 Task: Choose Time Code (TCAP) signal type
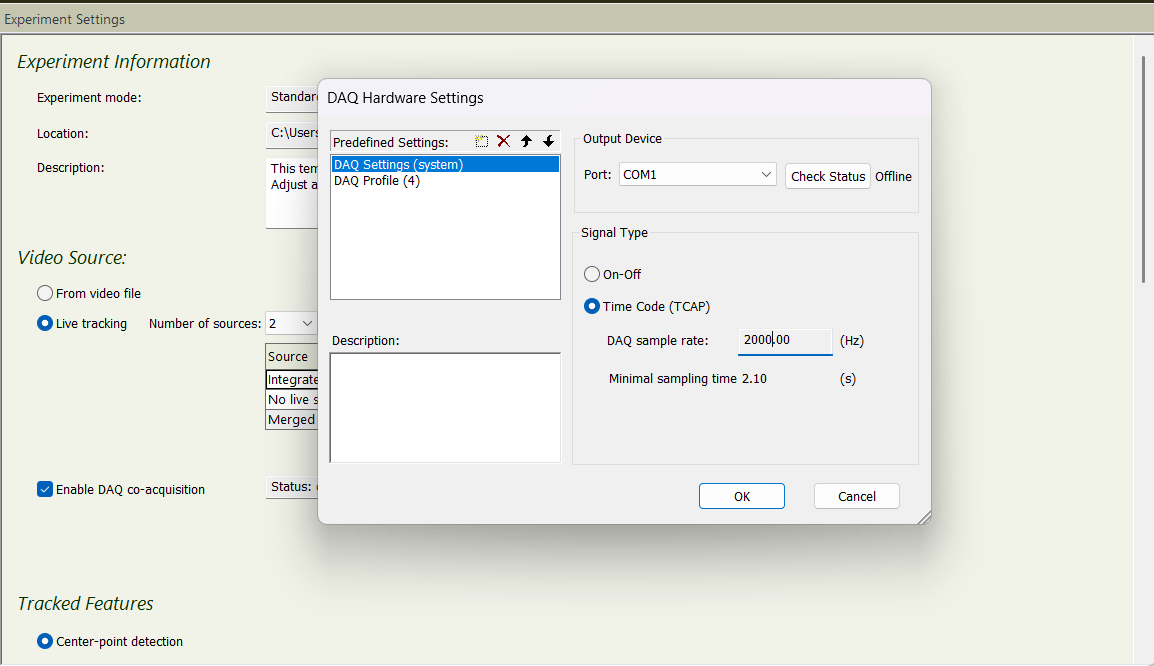593,307
